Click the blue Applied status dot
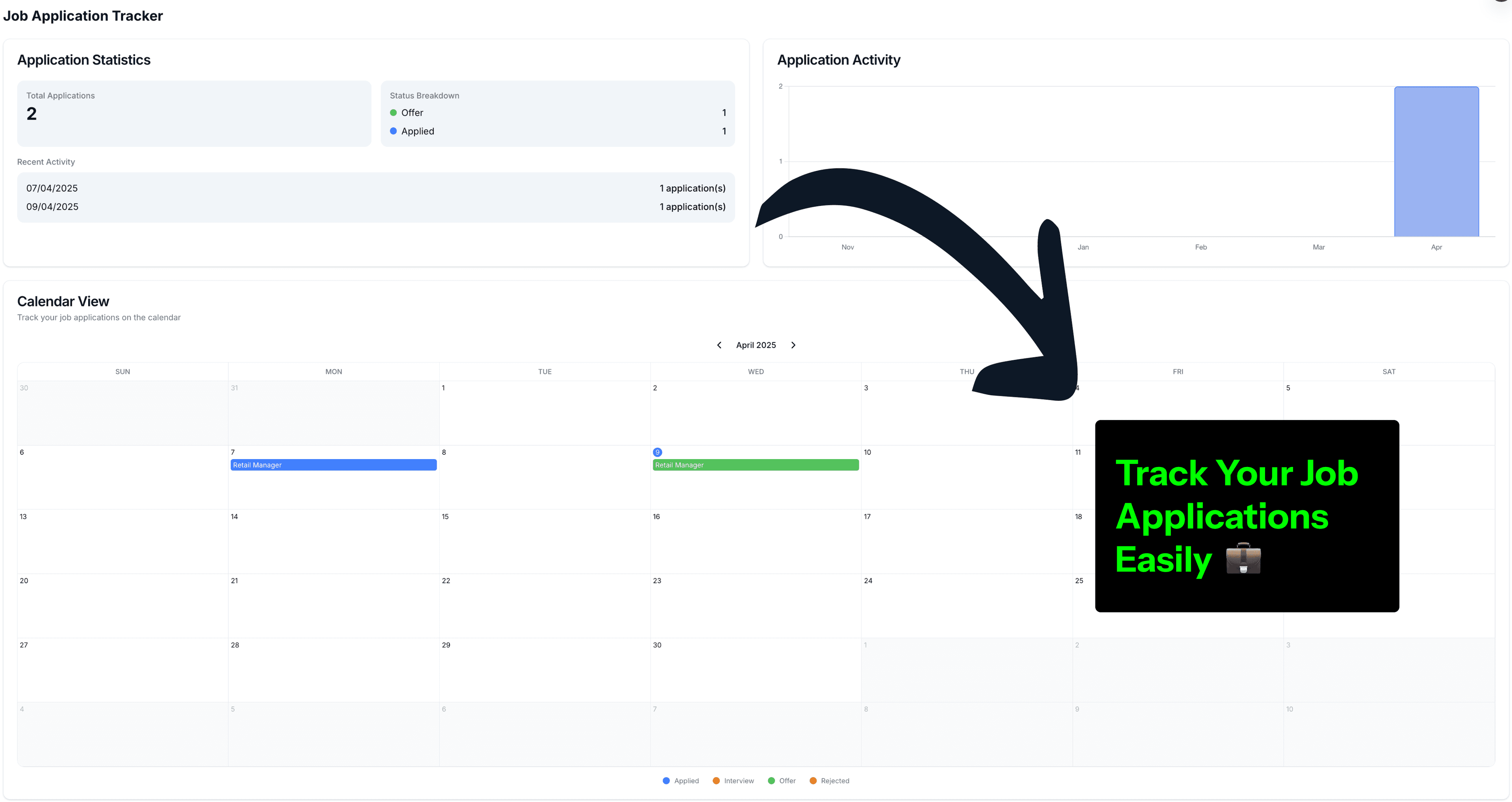 point(393,131)
